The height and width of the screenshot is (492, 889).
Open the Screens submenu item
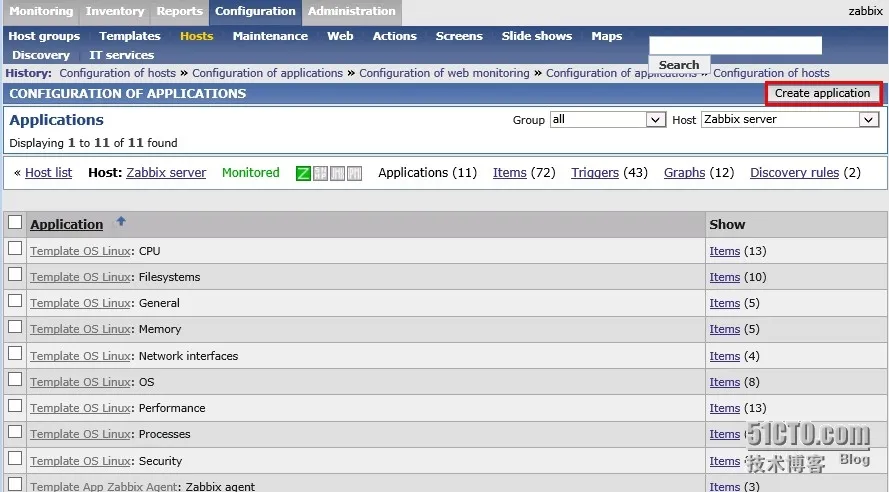tap(459, 36)
